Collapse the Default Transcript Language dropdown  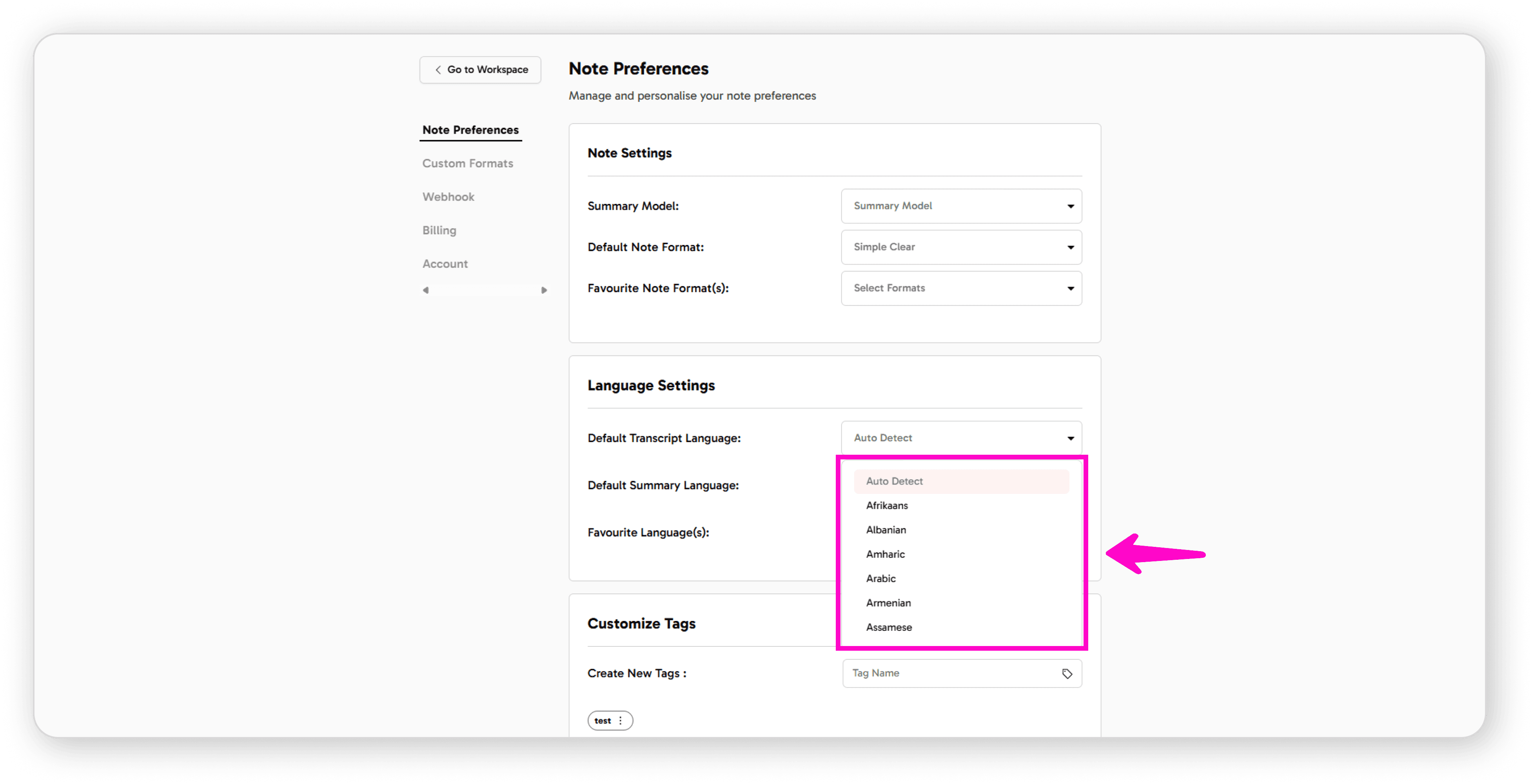coord(1071,438)
